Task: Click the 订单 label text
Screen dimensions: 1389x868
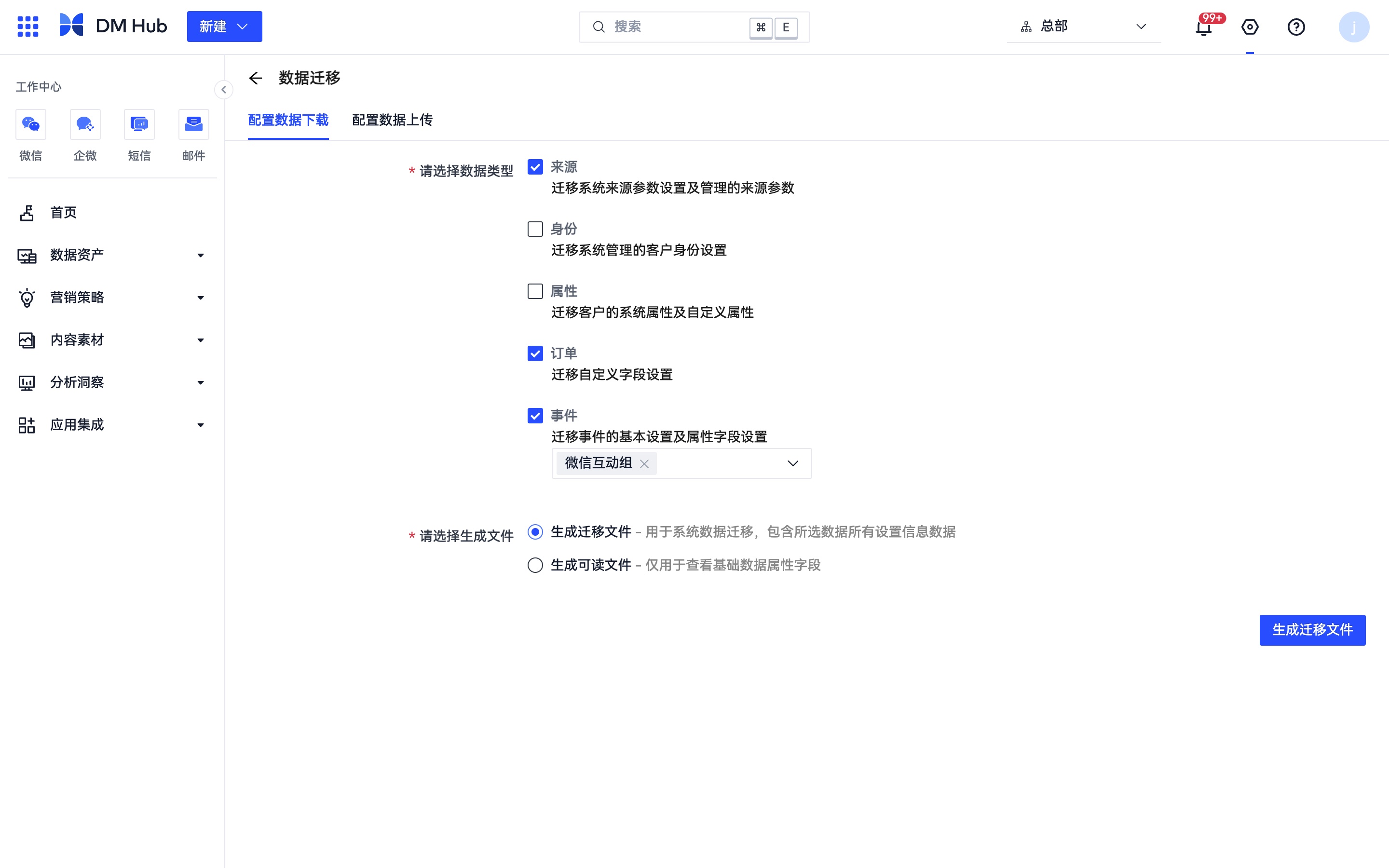Action: click(x=564, y=353)
